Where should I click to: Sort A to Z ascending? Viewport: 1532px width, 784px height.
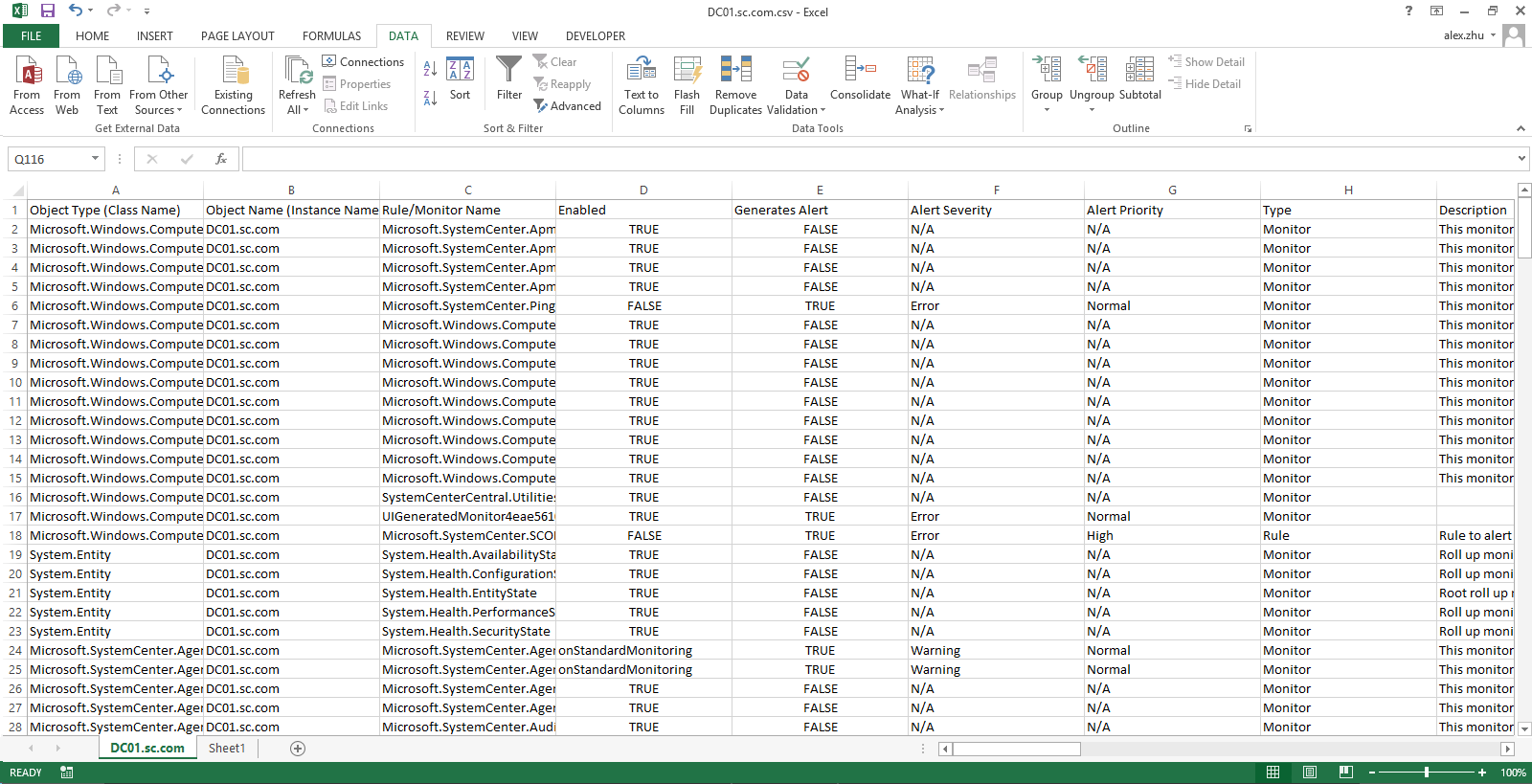pos(430,69)
